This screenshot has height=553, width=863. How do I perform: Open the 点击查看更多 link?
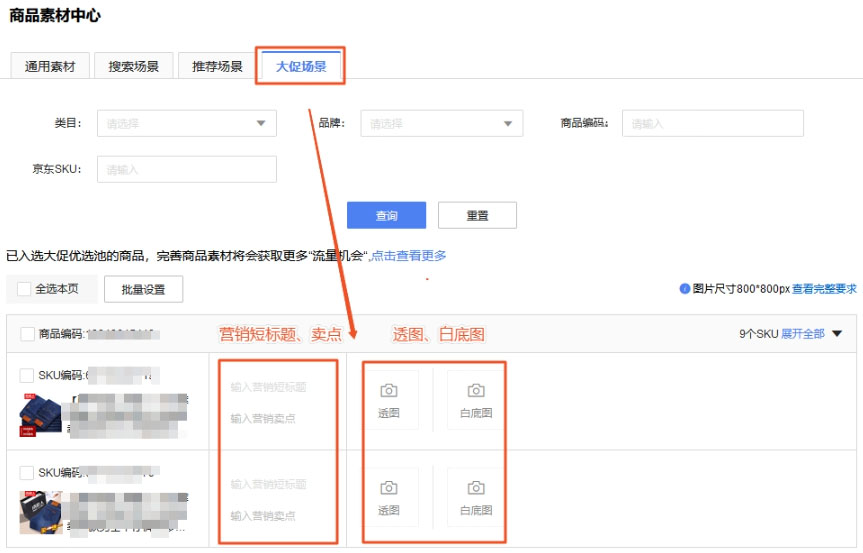[x=408, y=255]
